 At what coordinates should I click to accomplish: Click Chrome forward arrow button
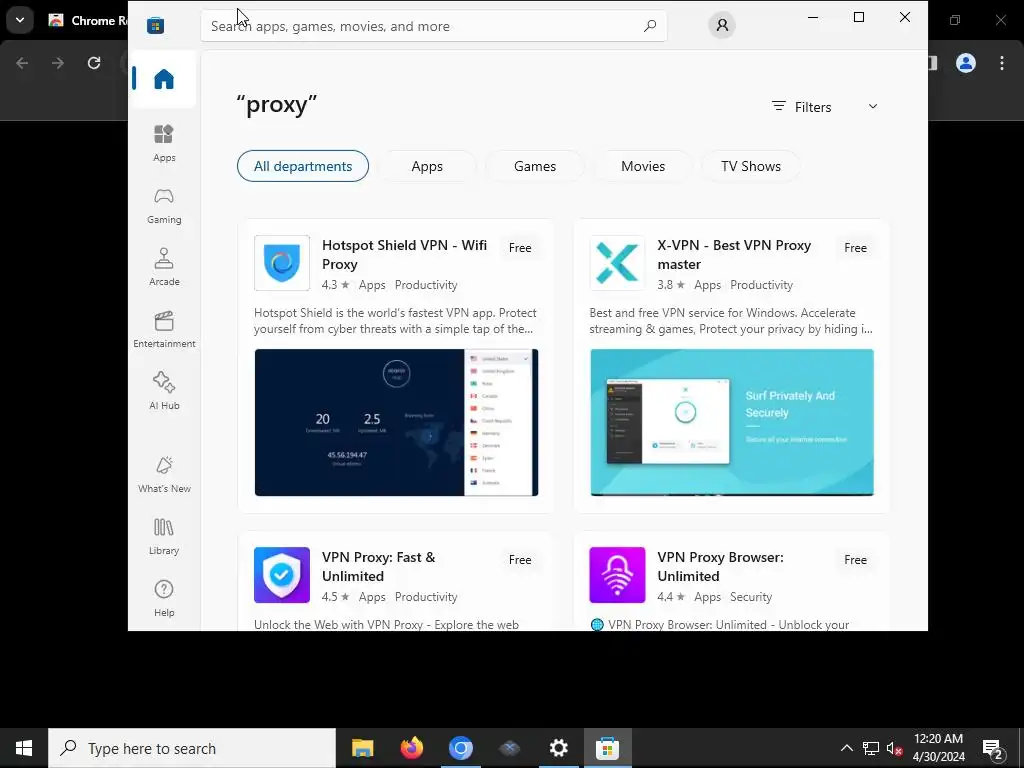click(58, 63)
